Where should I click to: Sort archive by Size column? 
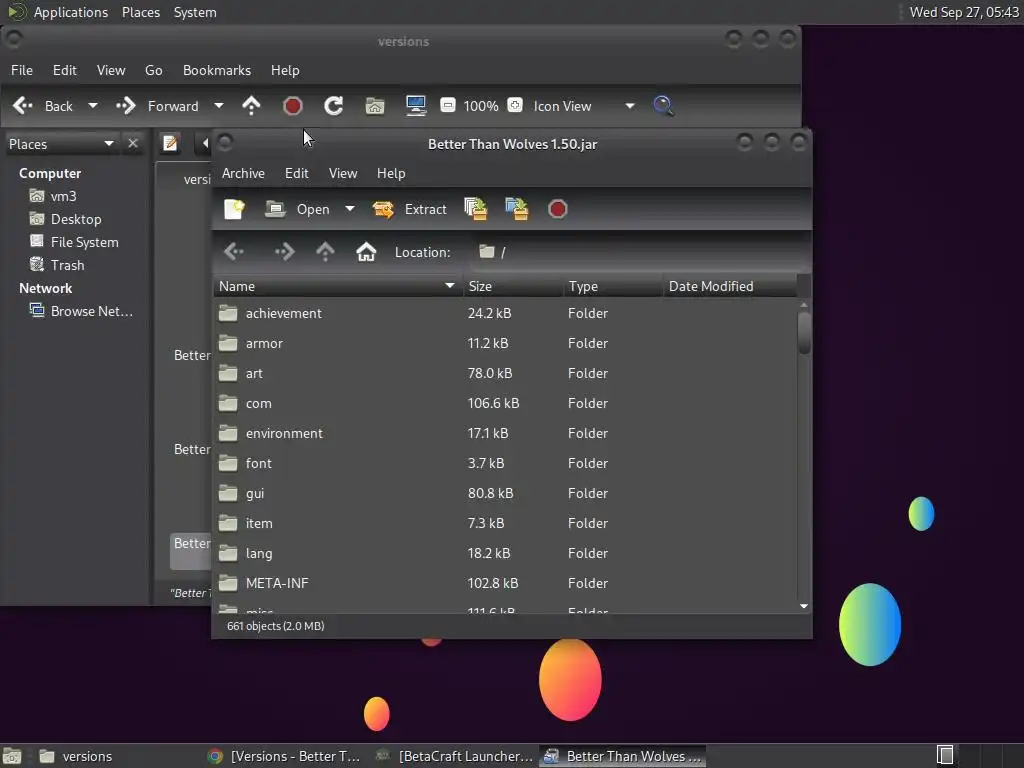(513, 286)
